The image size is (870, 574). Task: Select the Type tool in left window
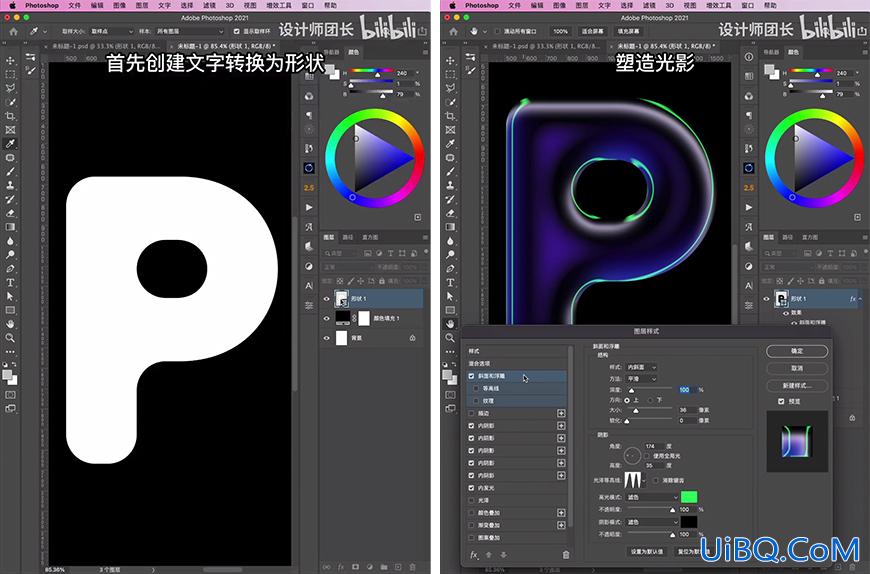(x=10, y=282)
